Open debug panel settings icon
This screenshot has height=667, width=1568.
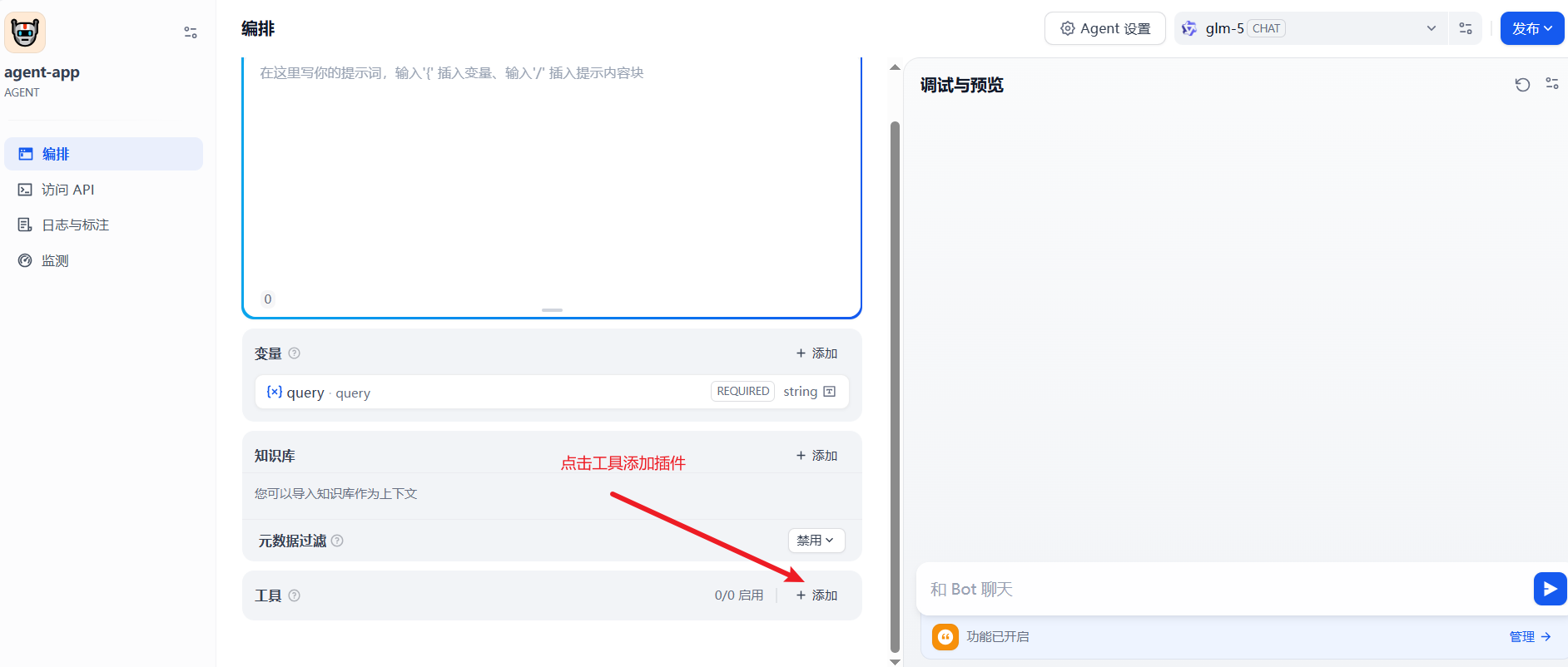point(1552,84)
